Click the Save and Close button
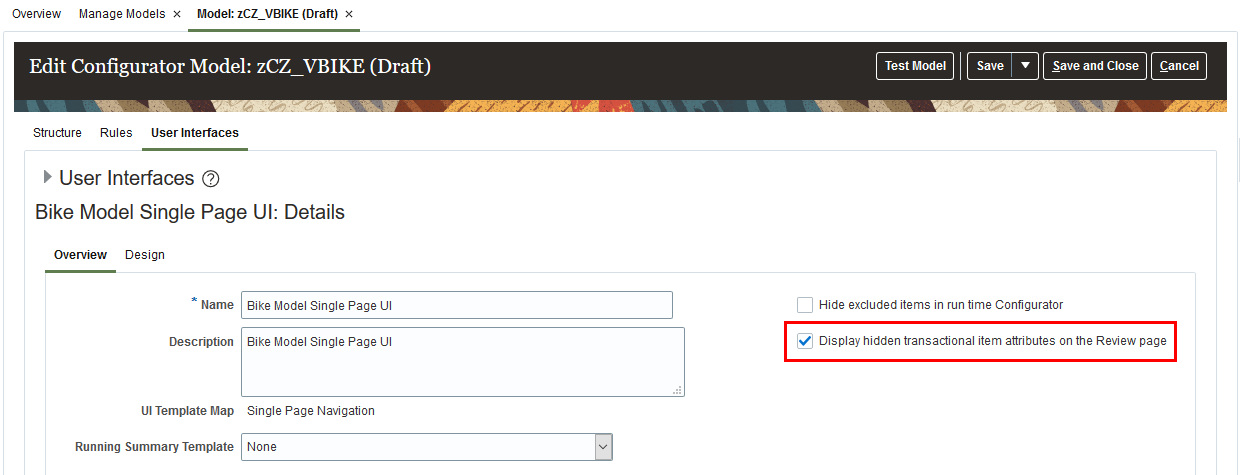 [1095, 66]
